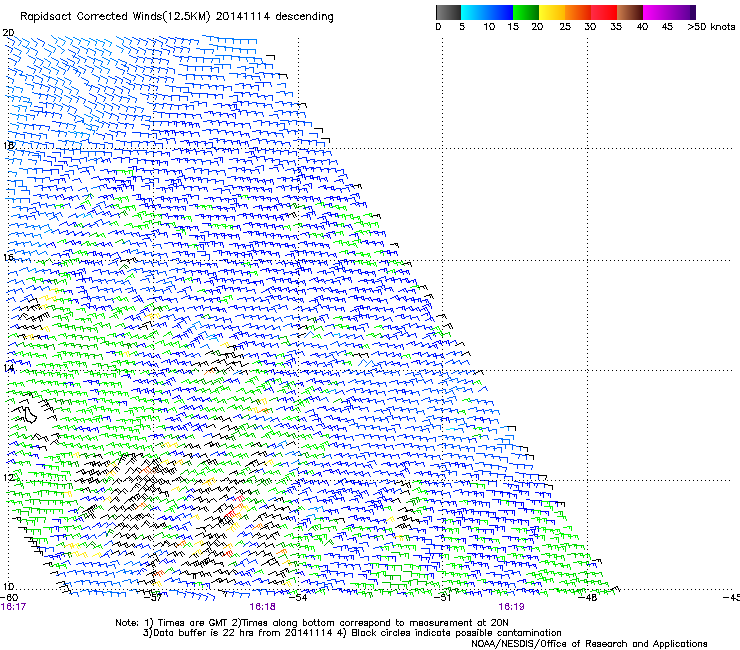Click the legend '5' knots label

(x=462, y=27)
